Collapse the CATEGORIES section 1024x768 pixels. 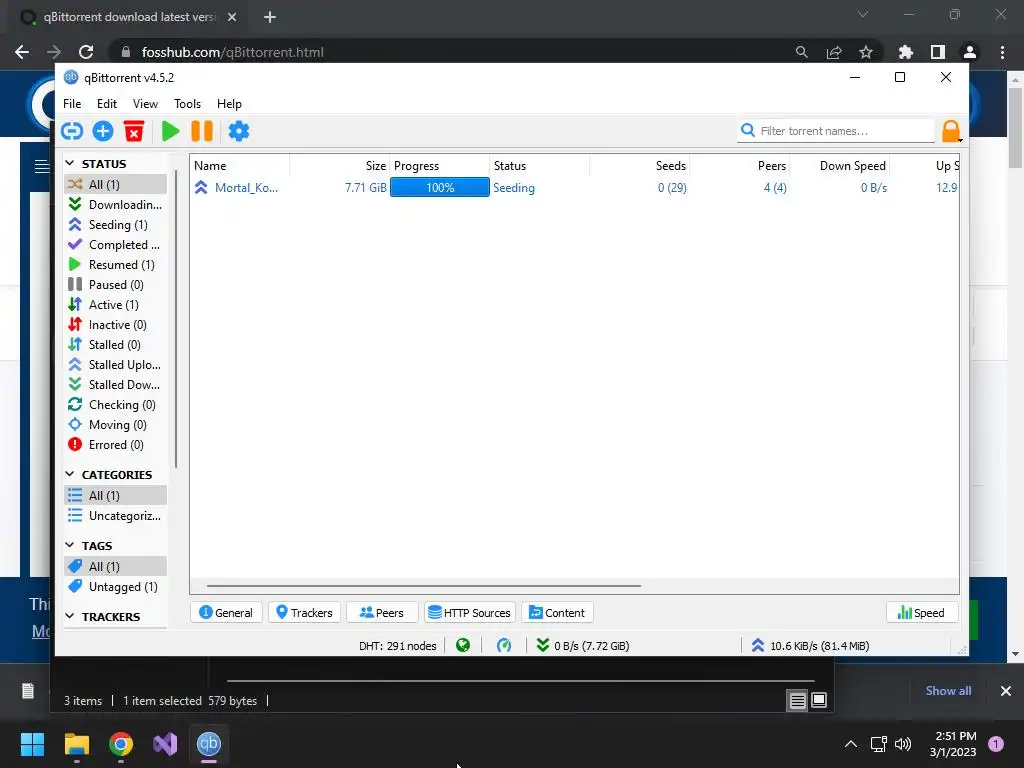click(70, 474)
